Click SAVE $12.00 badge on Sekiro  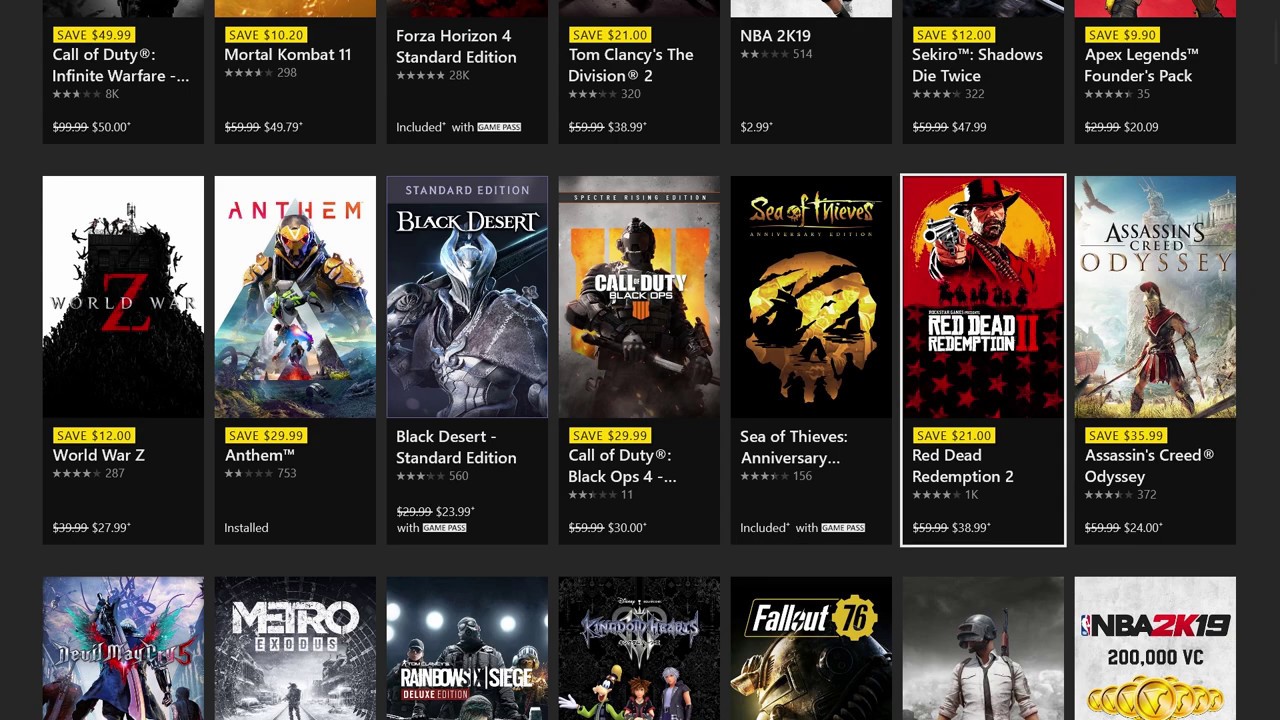tap(954, 35)
